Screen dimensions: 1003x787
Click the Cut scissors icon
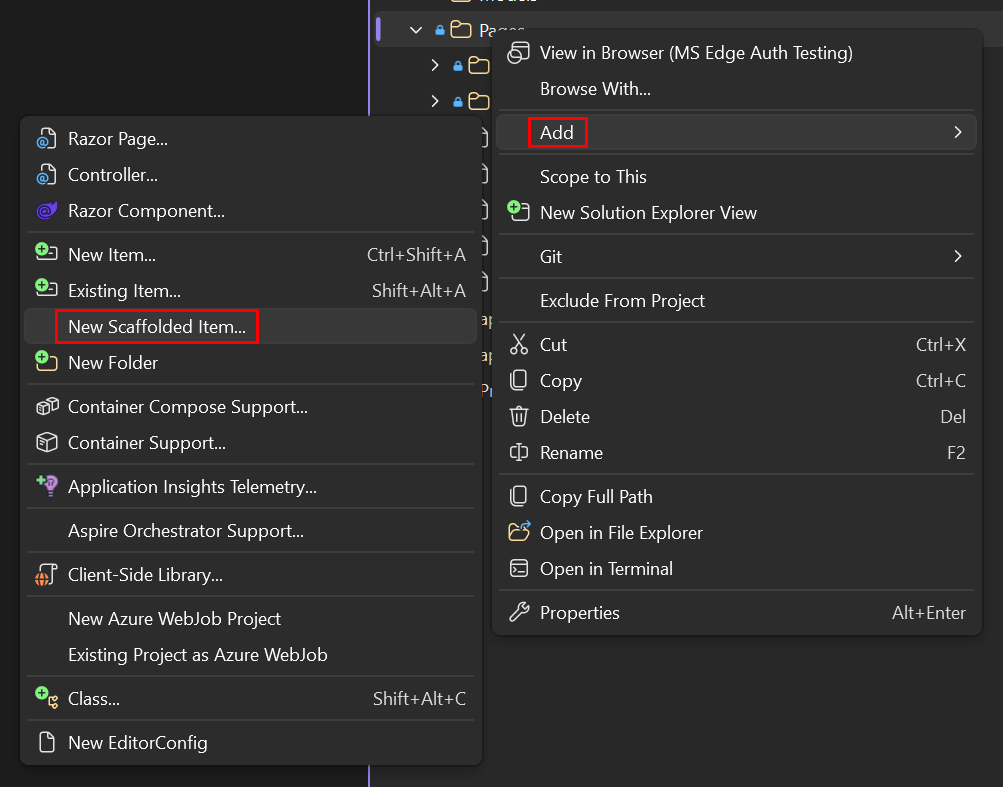519,344
